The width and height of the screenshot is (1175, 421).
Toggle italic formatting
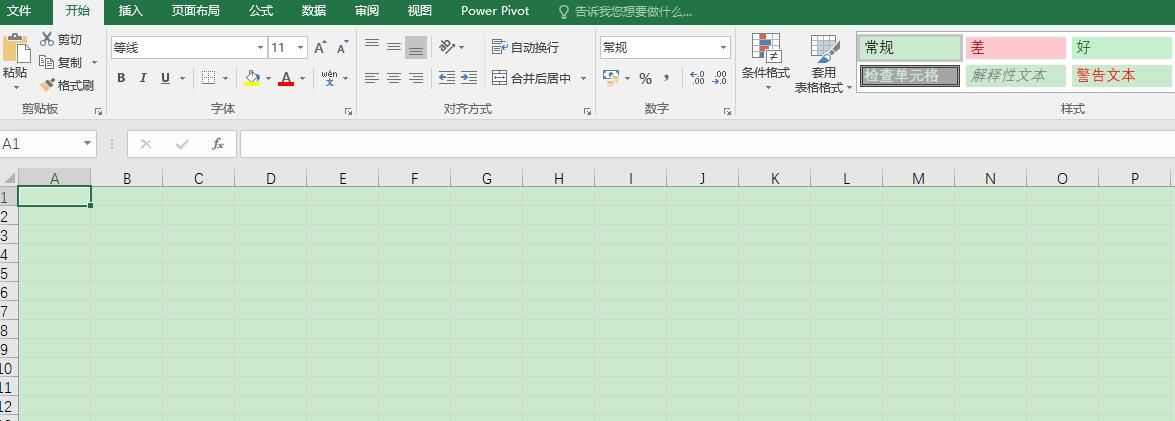(x=143, y=78)
